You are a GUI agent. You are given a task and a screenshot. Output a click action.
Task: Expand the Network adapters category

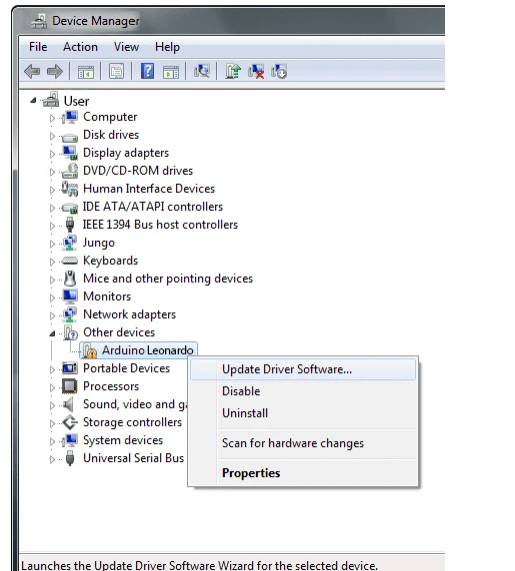pos(52,315)
